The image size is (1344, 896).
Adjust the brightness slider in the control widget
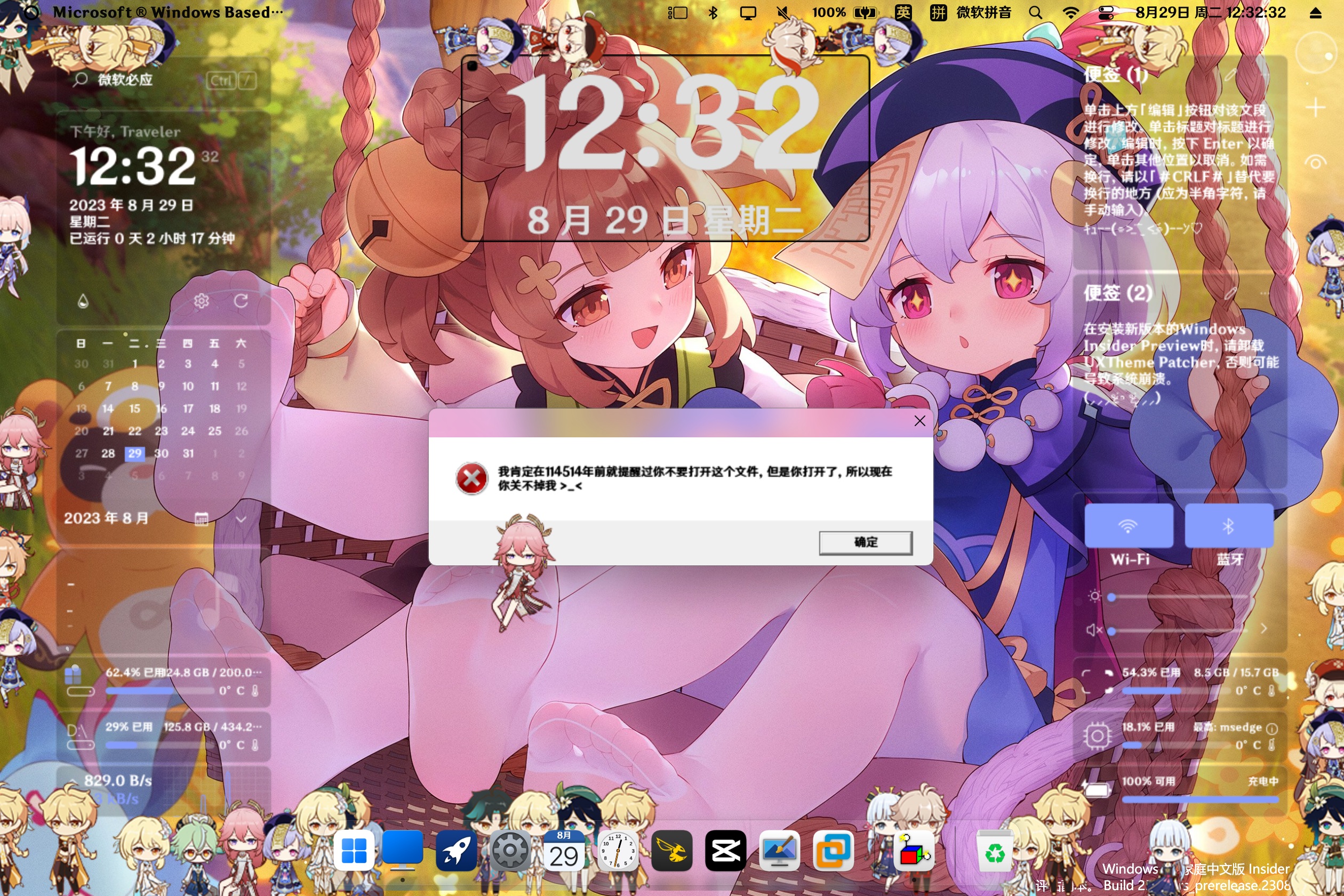pos(1178,597)
